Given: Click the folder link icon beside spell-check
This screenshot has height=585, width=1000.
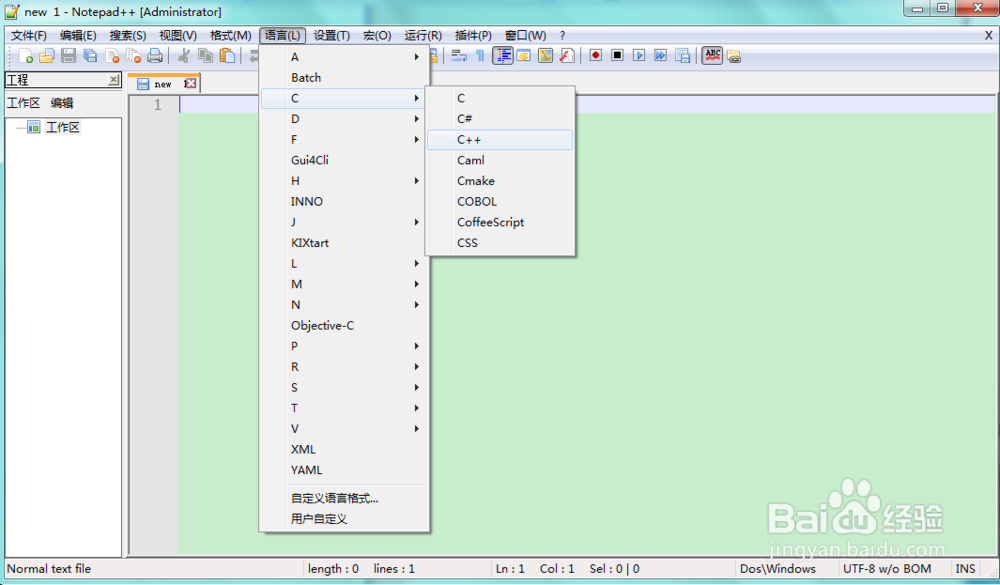Looking at the screenshot, I should coord(733,57).
